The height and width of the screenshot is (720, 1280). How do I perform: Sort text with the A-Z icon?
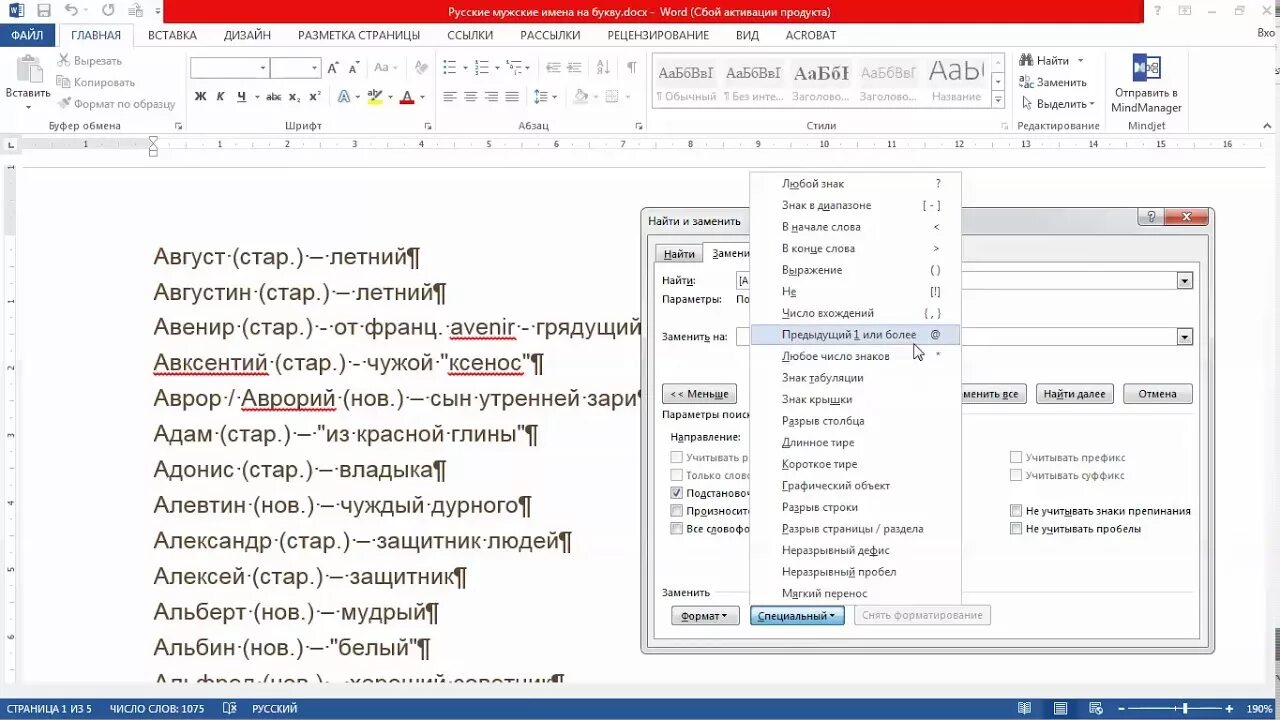tap(602, 68)
